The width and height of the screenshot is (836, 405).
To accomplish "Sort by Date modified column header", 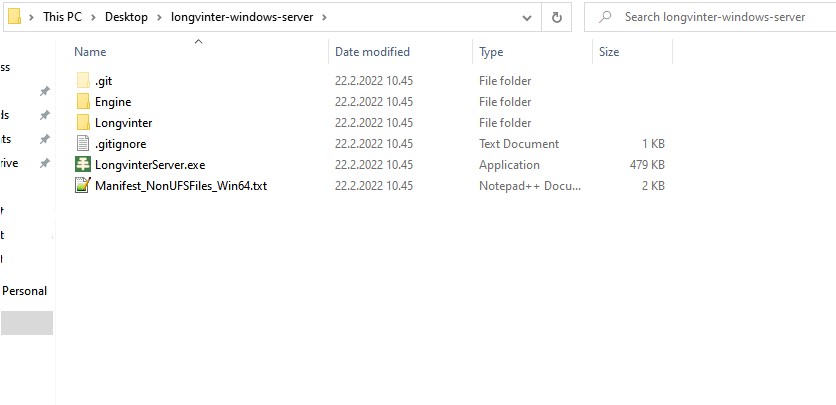I will tap(372, 52).
